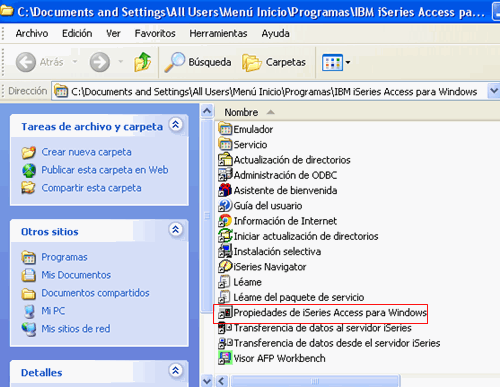Viewport: 500px width, 387px height.
Task: Click the Instalación selectiva icon
Action: (225, 251)
